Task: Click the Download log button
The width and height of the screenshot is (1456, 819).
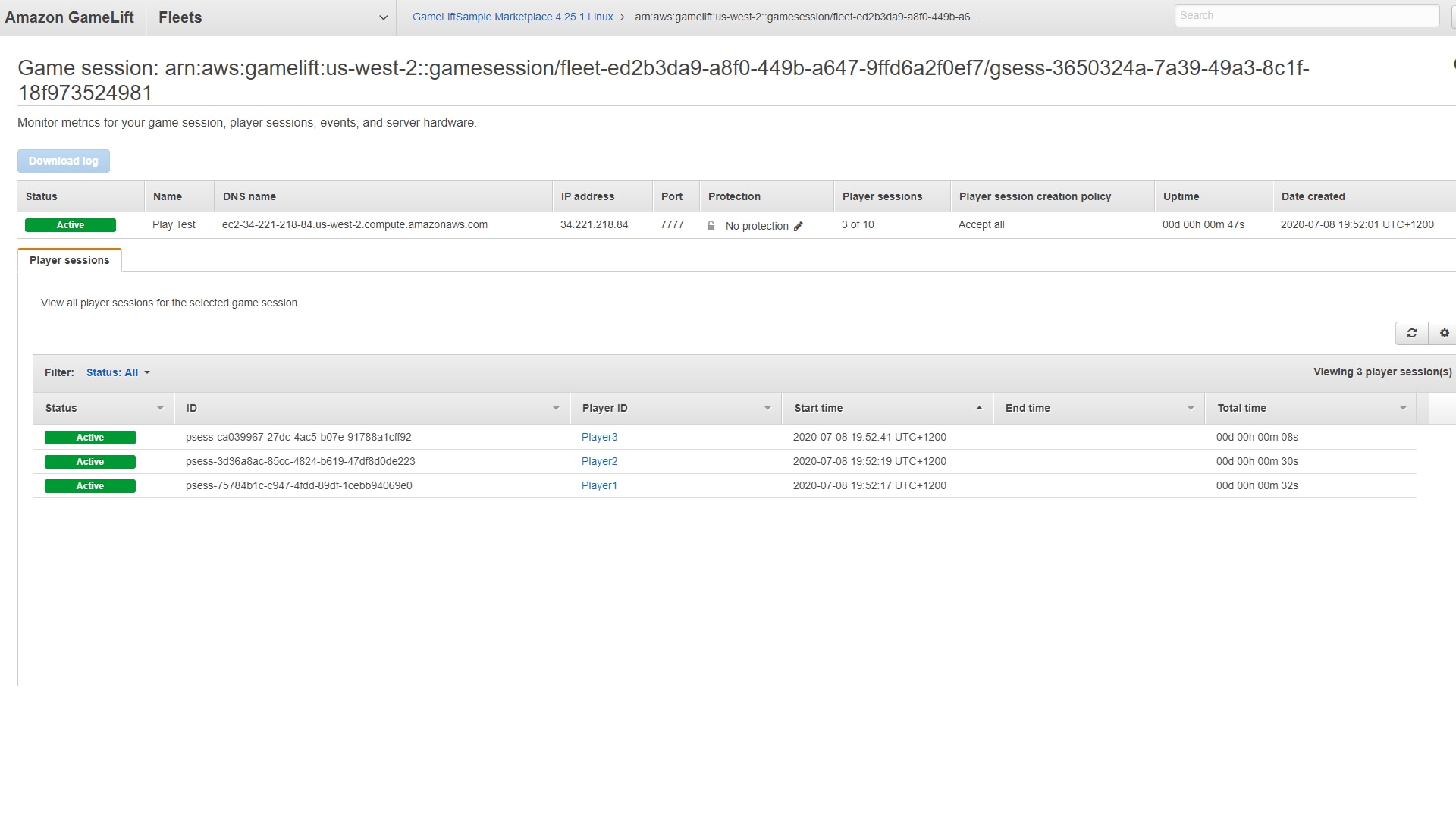Action: click(64, 161)
